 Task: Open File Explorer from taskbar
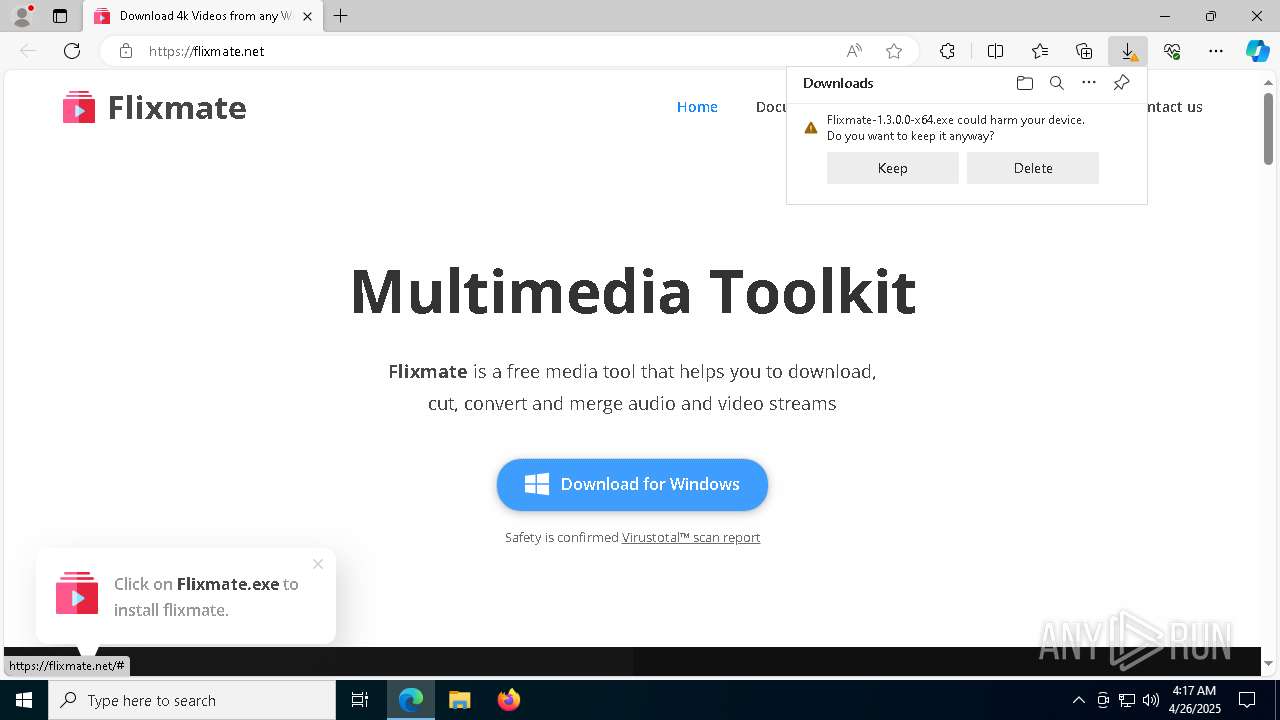(x=459, y=700)
